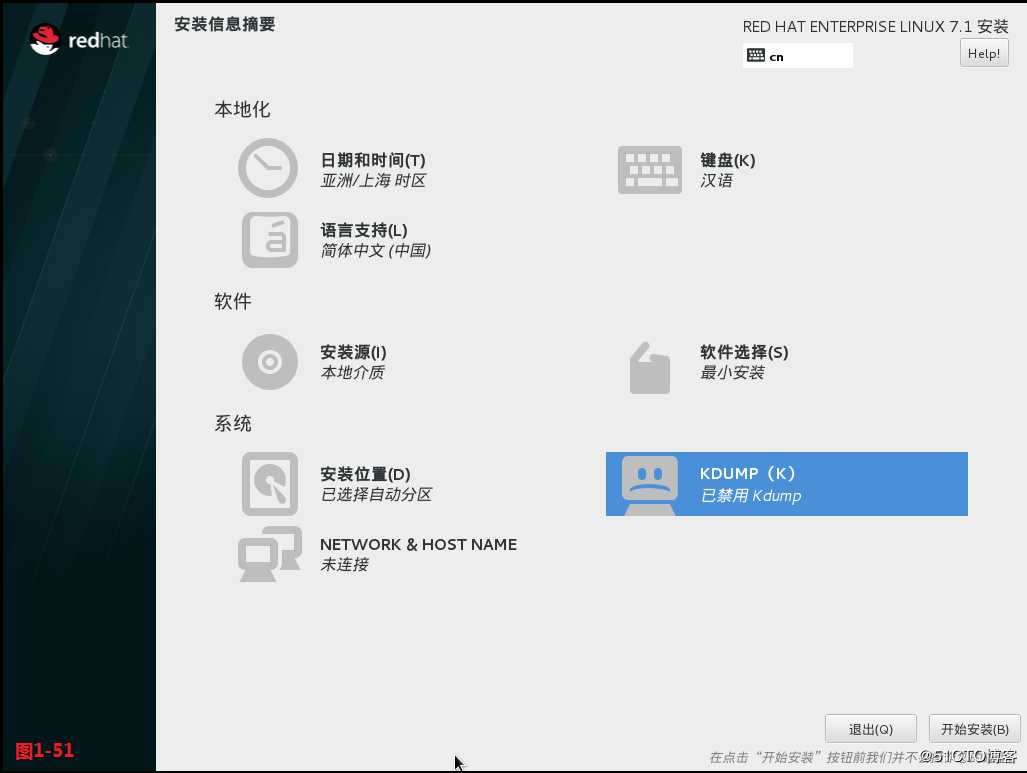Click the 最小安装 status text
The width and height of the screenshot is (1027, 773).
click(x=732, y=372)
